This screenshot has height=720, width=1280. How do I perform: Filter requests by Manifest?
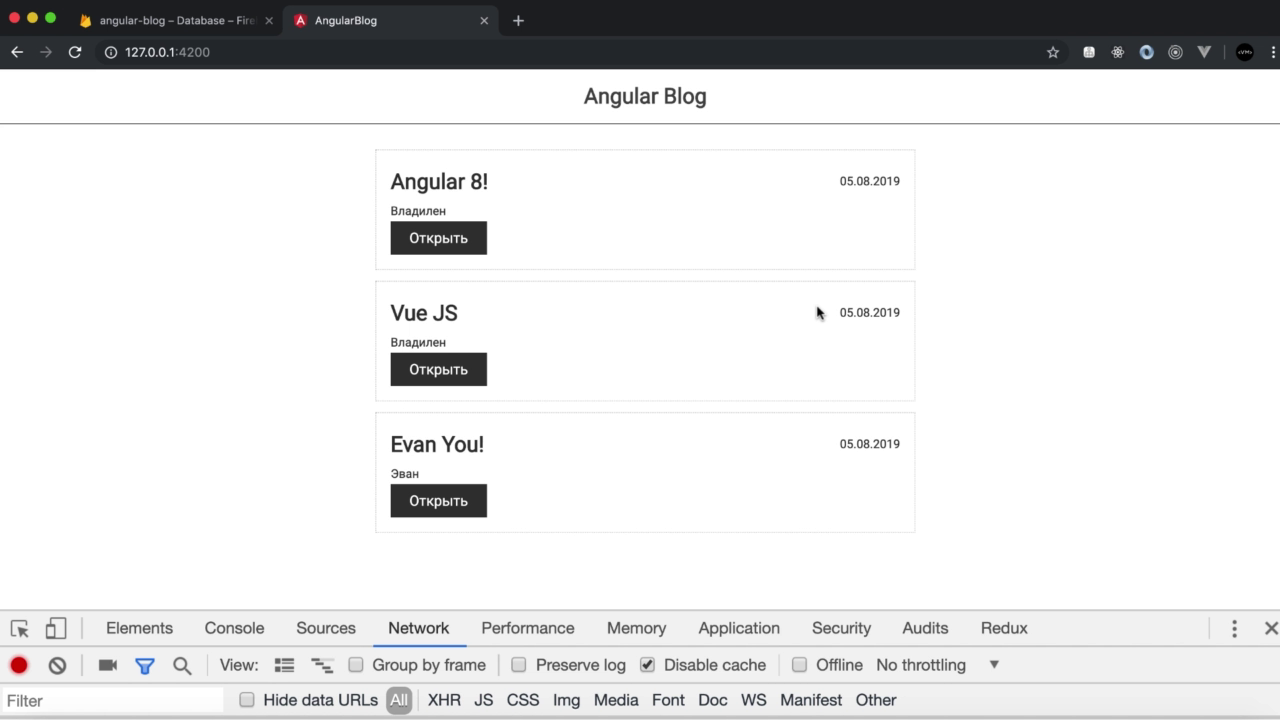click(811, 700)
